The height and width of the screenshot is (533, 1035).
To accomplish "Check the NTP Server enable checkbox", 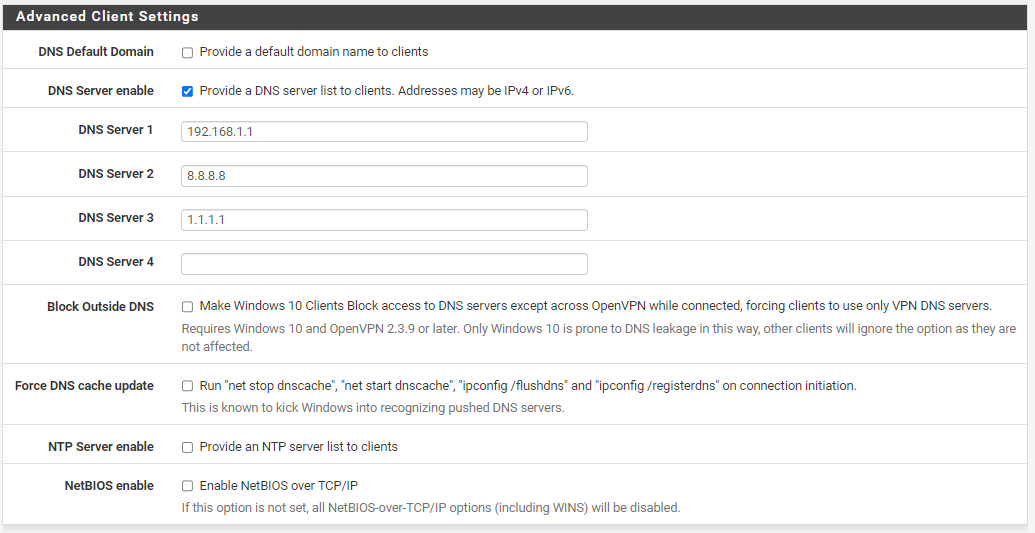I will (187, 447).
